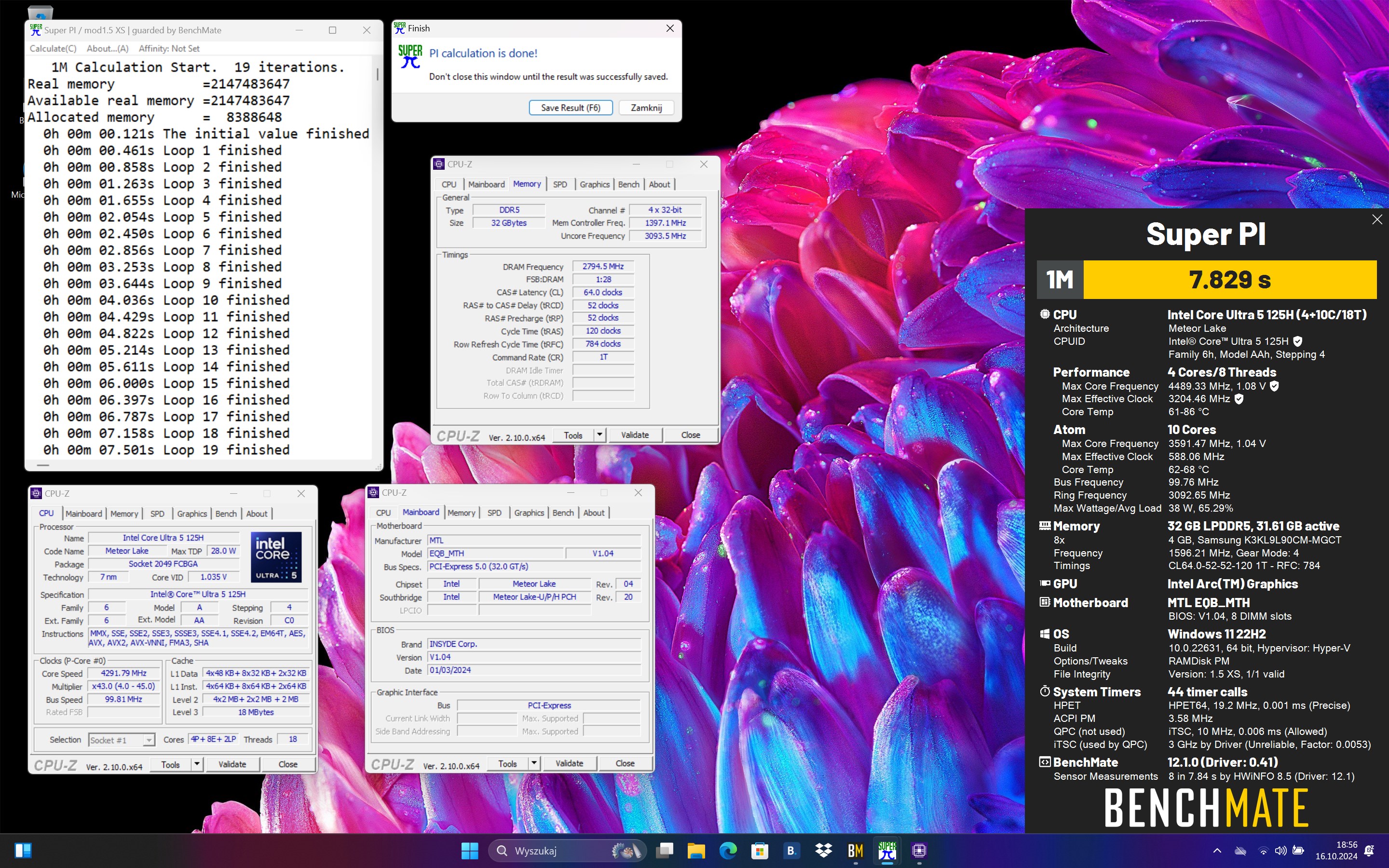Click Validate in the Memory CPU-Z window

click(x=635, y=435)
